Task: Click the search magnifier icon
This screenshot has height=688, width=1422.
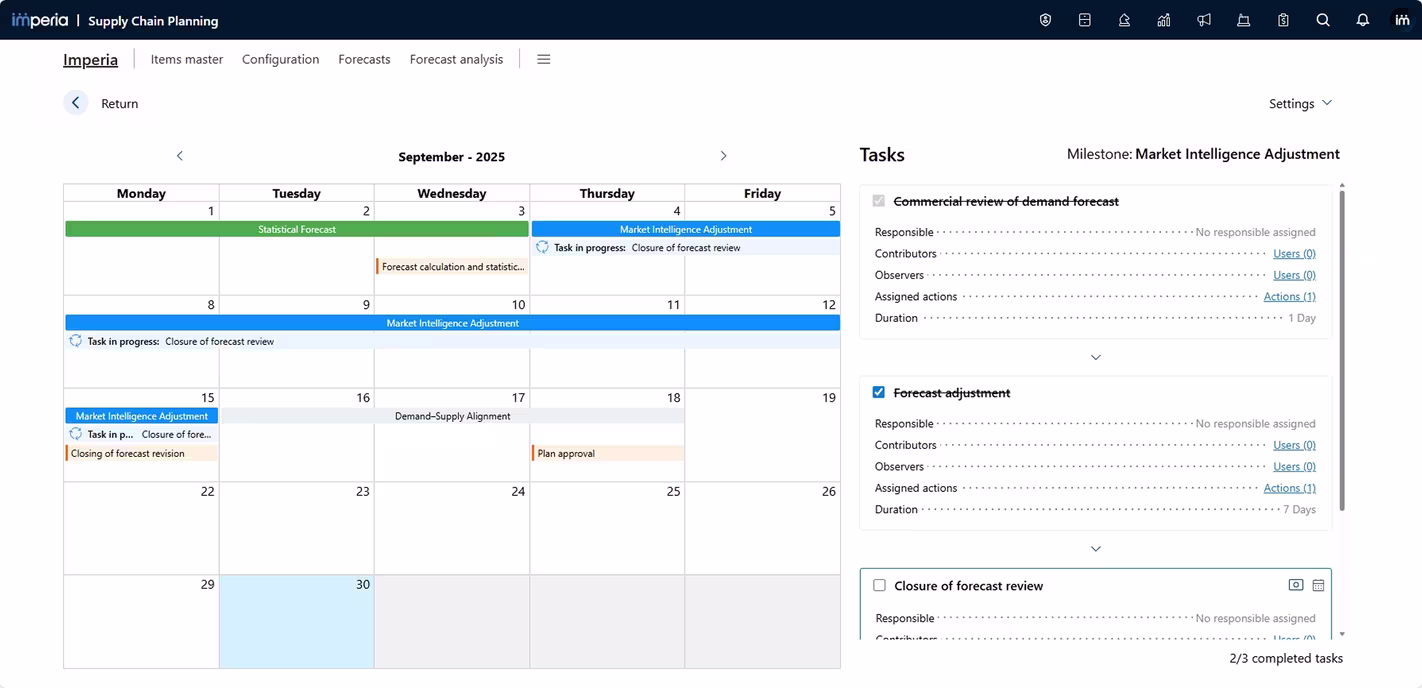Action: [x=1323, y=20]
